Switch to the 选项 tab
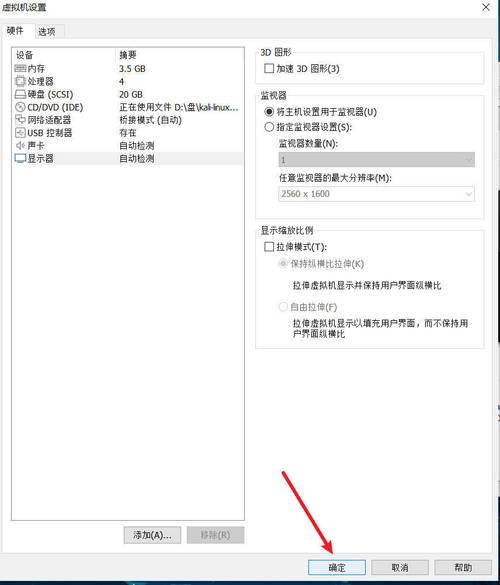 47,32
